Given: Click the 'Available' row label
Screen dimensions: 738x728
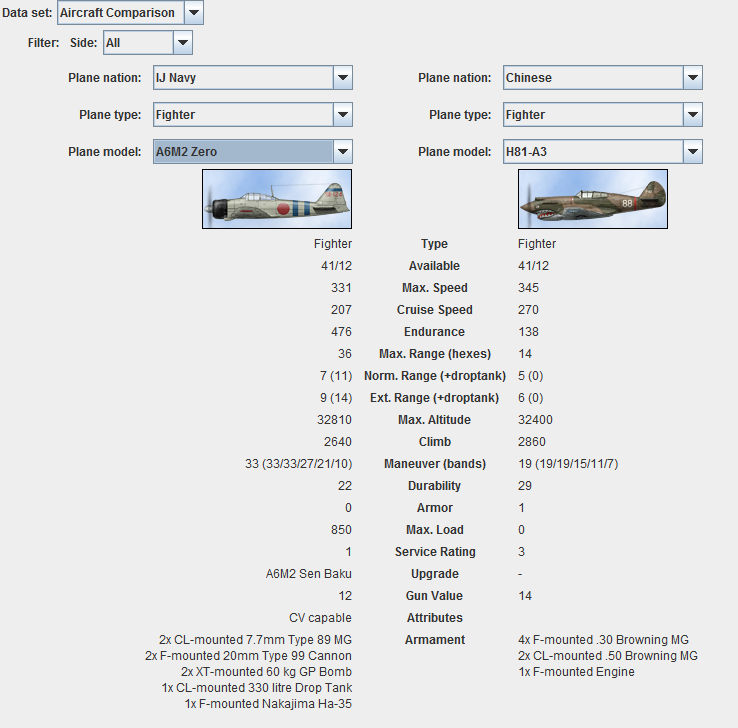Looking at the screenshot, I should pos(434,266).
